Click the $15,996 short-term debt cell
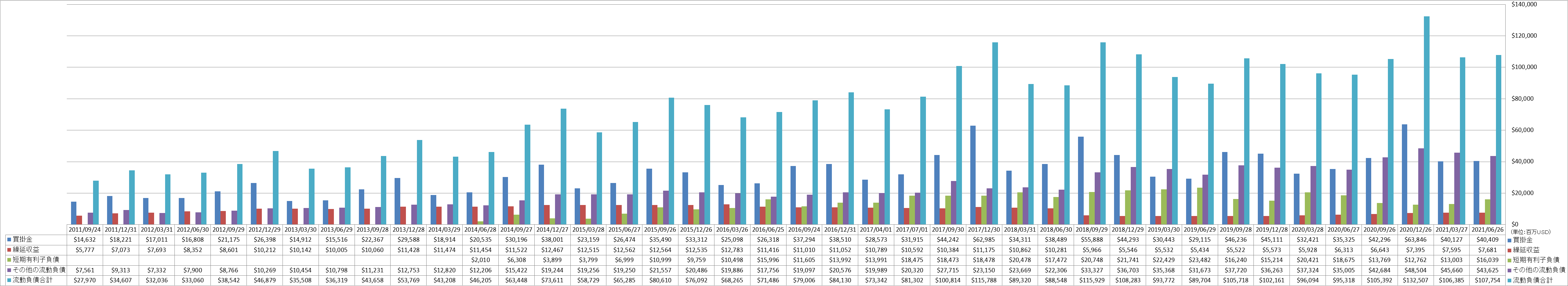This screenshot has height=286, width=1568. pos(767,260)
